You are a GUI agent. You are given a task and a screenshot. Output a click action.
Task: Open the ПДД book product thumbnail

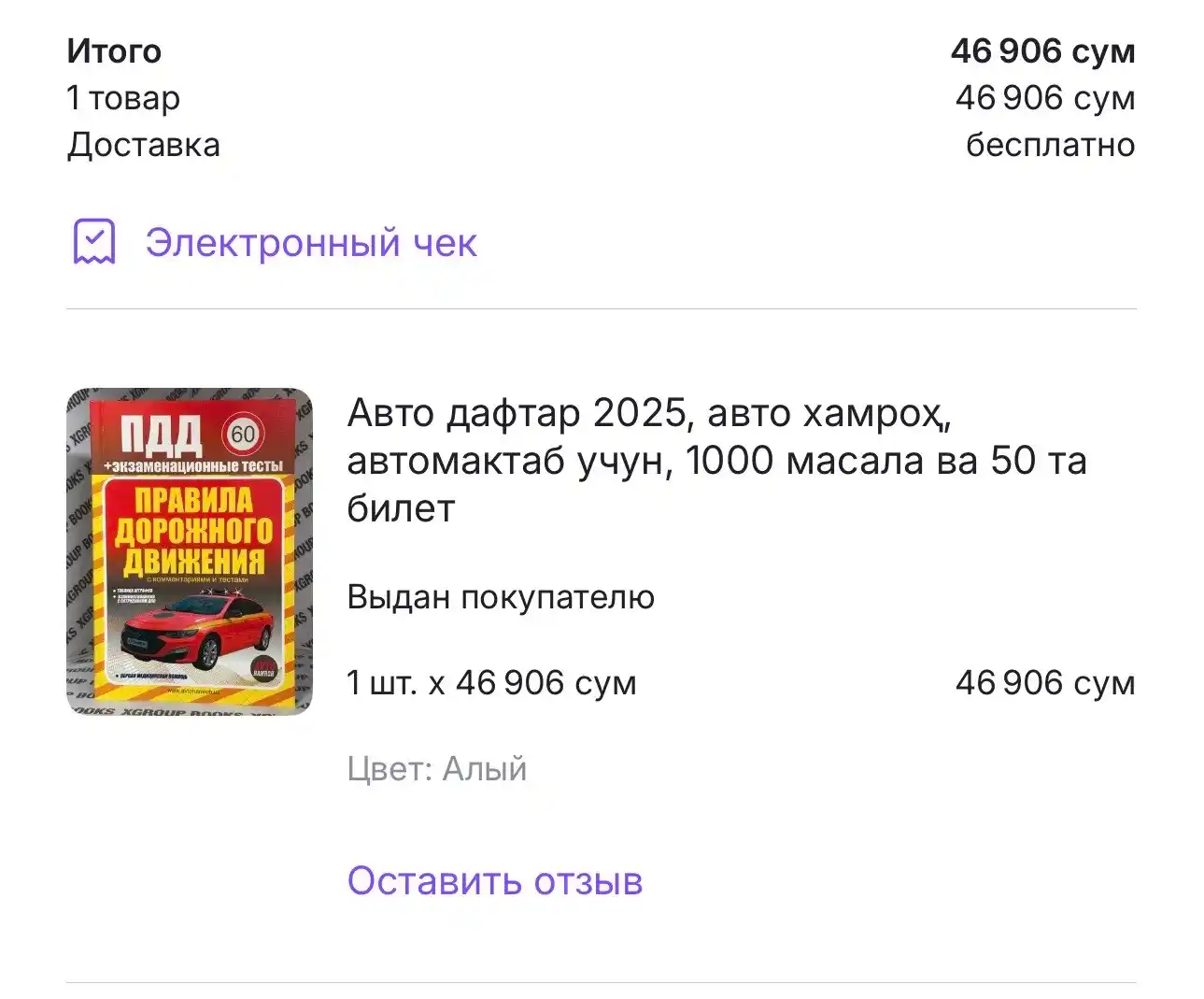pyautogui.click(x=190, y=551)
